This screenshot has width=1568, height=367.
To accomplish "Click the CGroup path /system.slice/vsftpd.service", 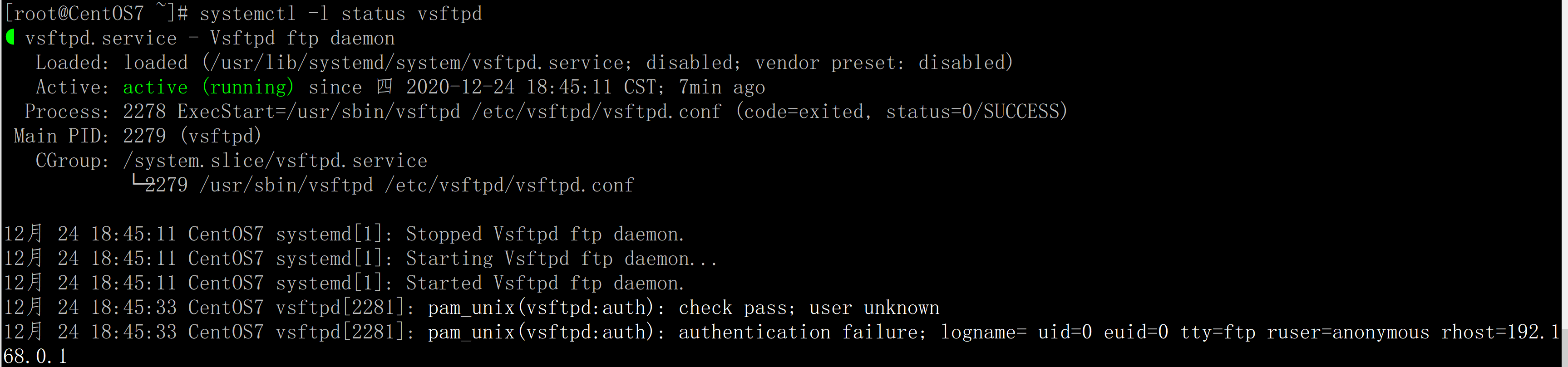I will click(275, 161).
